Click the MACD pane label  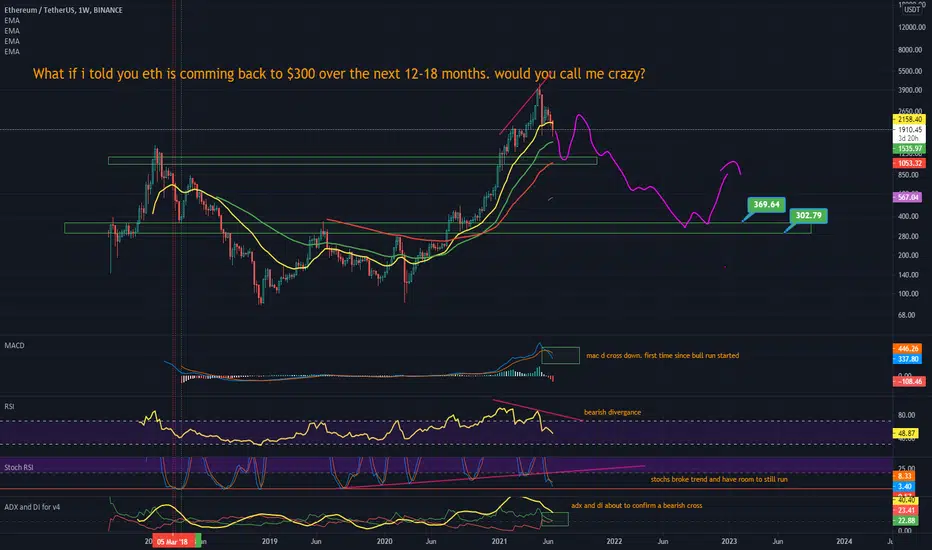click(x=14, y=345)
